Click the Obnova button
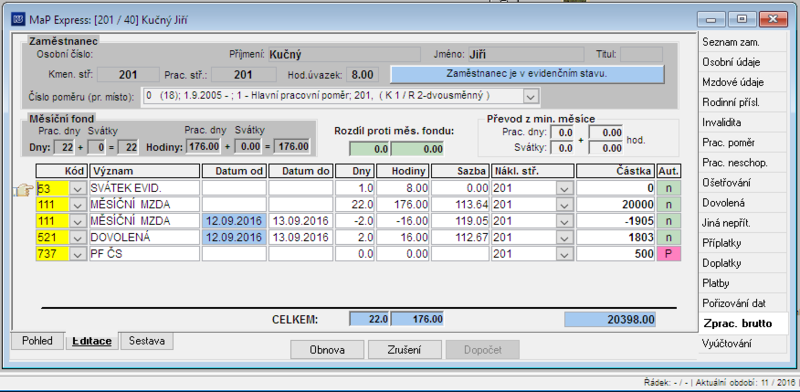The height and width of the screenshot is (392, 800). pyautogui.click(x=327, y=350)
